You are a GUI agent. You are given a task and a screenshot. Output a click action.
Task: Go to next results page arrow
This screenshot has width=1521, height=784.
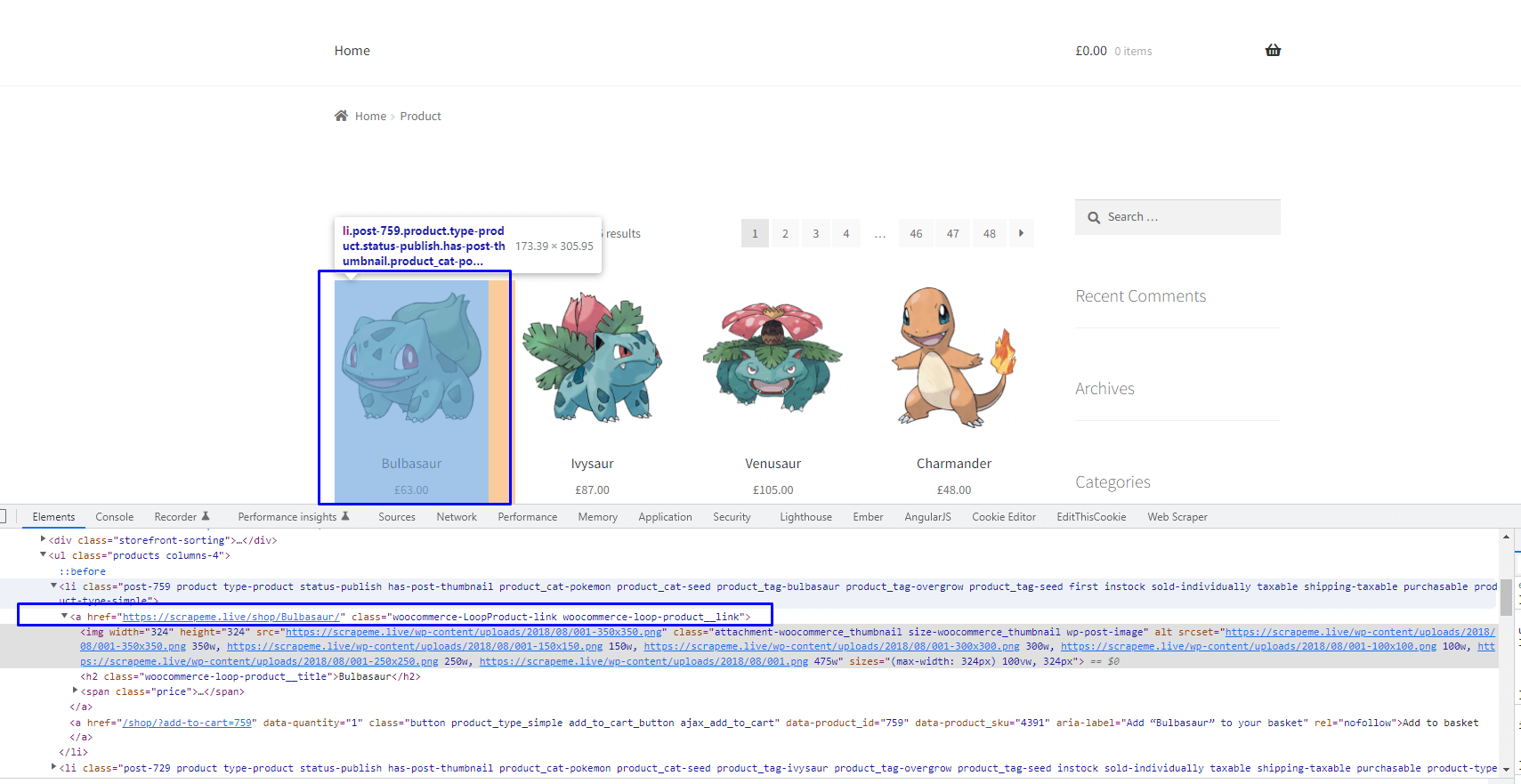(x=1021, y=233)
